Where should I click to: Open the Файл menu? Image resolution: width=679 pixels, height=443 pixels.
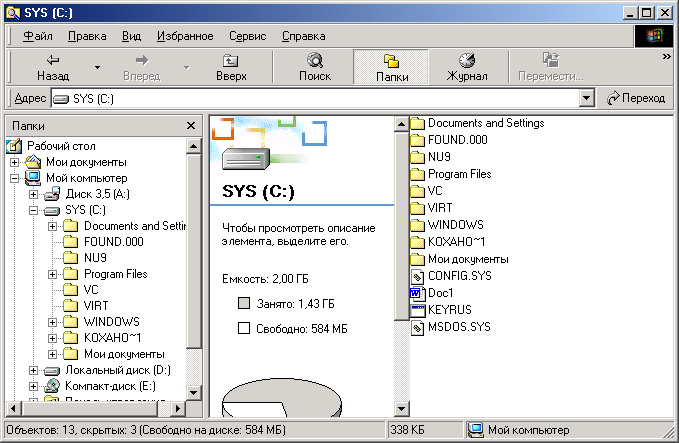click(x=38, y=36)
